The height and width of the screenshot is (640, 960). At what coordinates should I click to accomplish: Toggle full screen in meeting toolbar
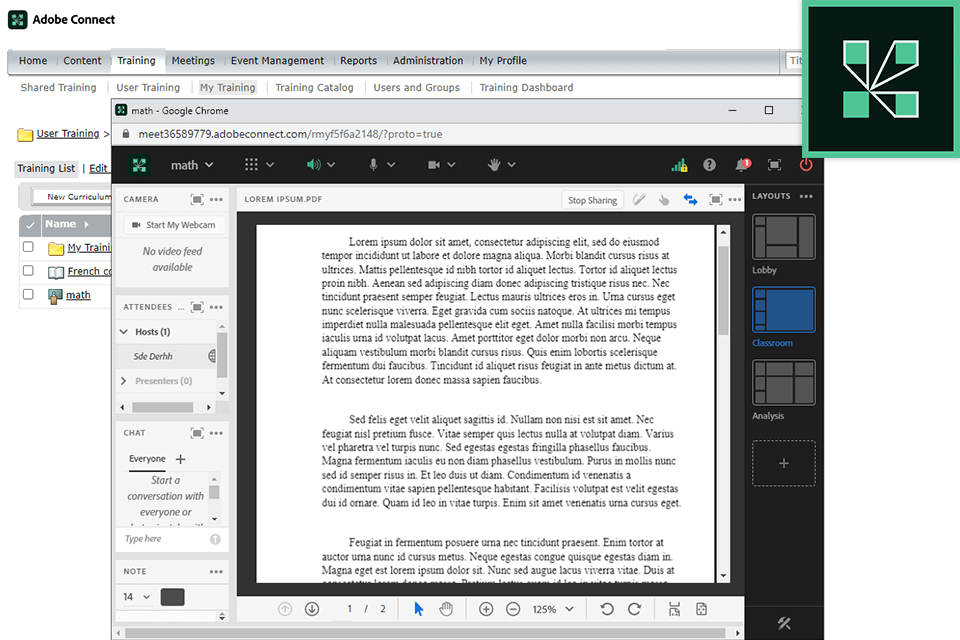point(774,165)
